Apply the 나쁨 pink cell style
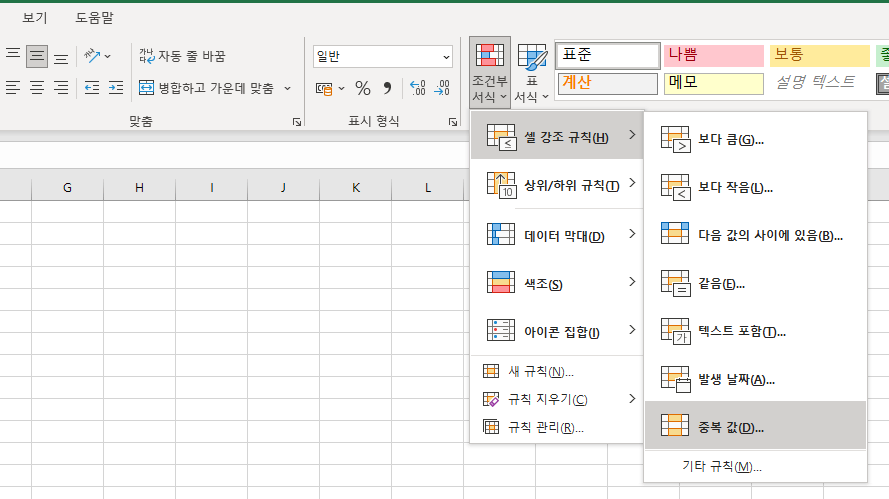 713,55
